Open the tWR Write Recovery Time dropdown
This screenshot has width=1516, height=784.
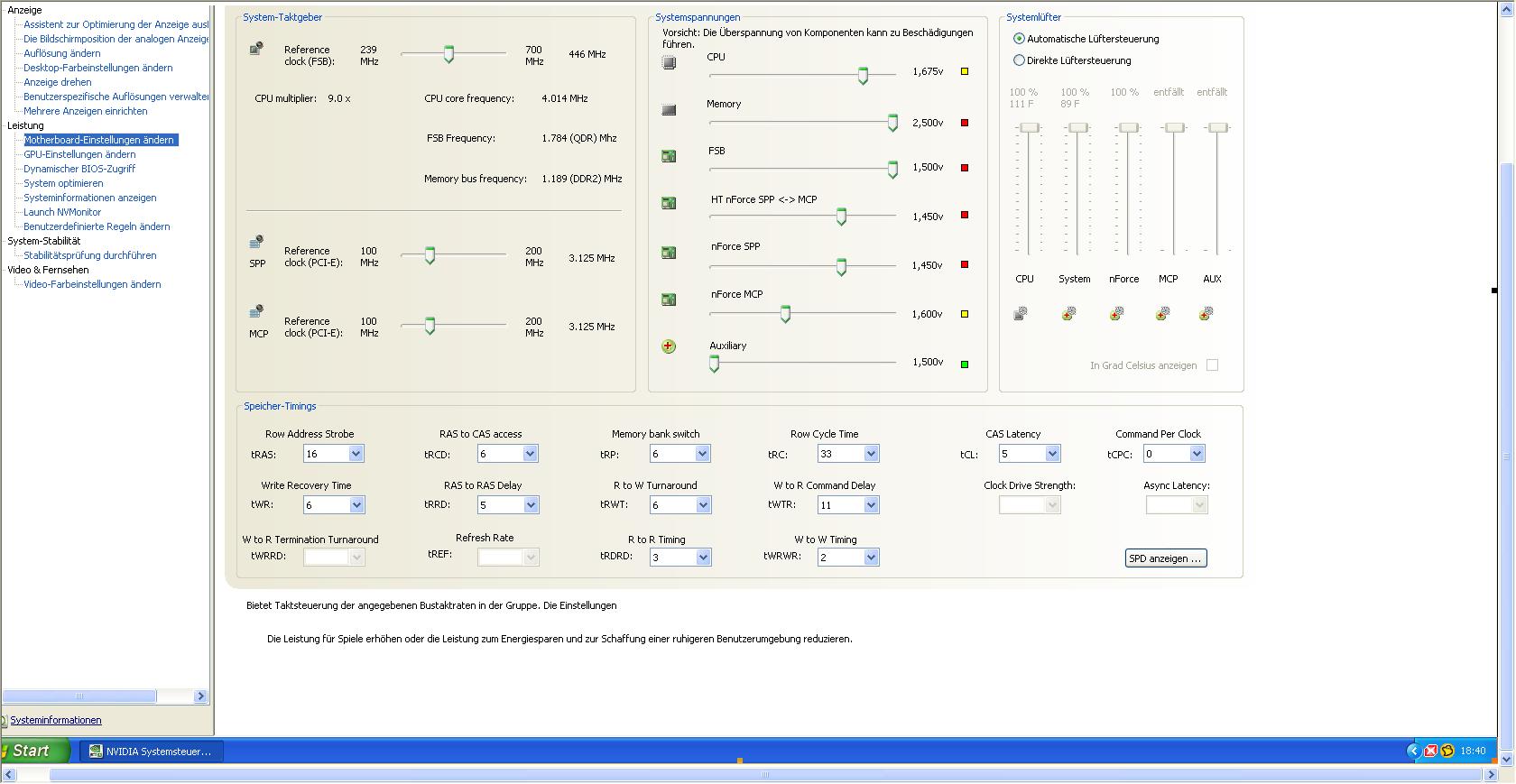(356, 505)
